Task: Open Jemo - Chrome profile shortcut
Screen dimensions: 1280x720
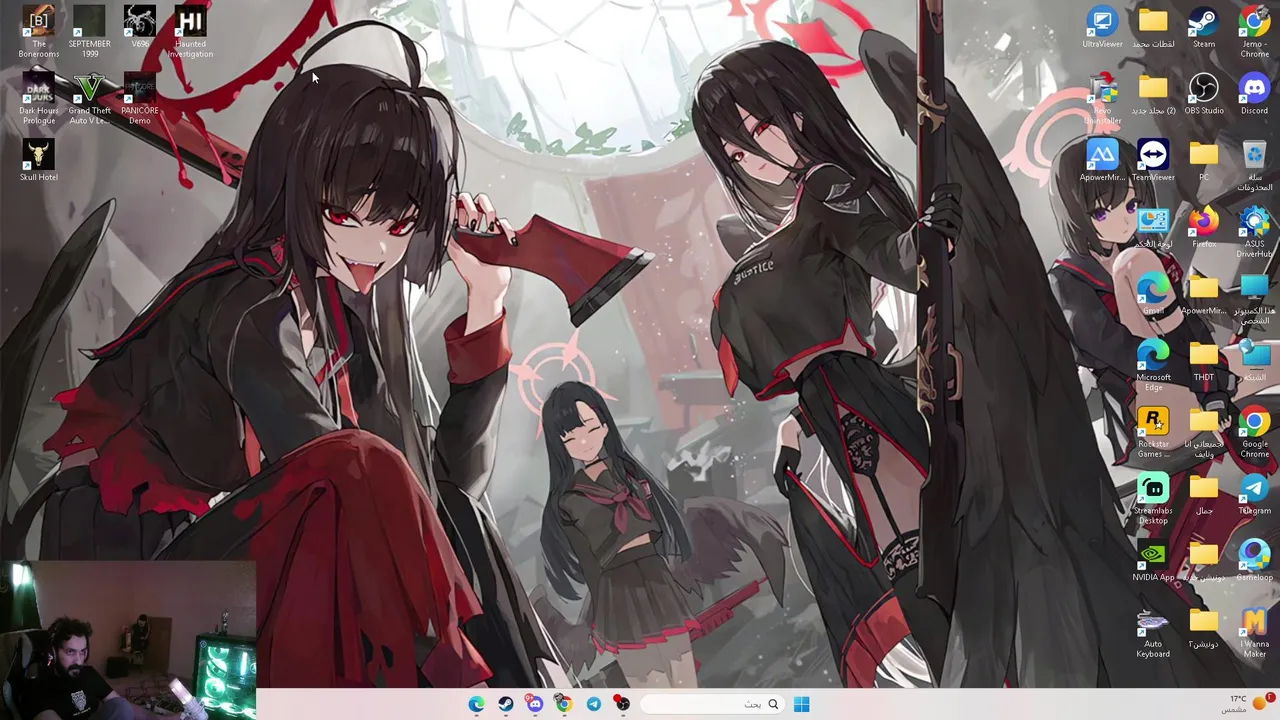Action: tap(1254, 32)
